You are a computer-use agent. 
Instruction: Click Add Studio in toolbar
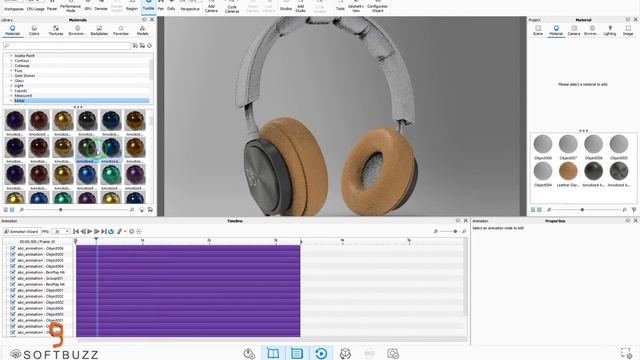[300, 7]
